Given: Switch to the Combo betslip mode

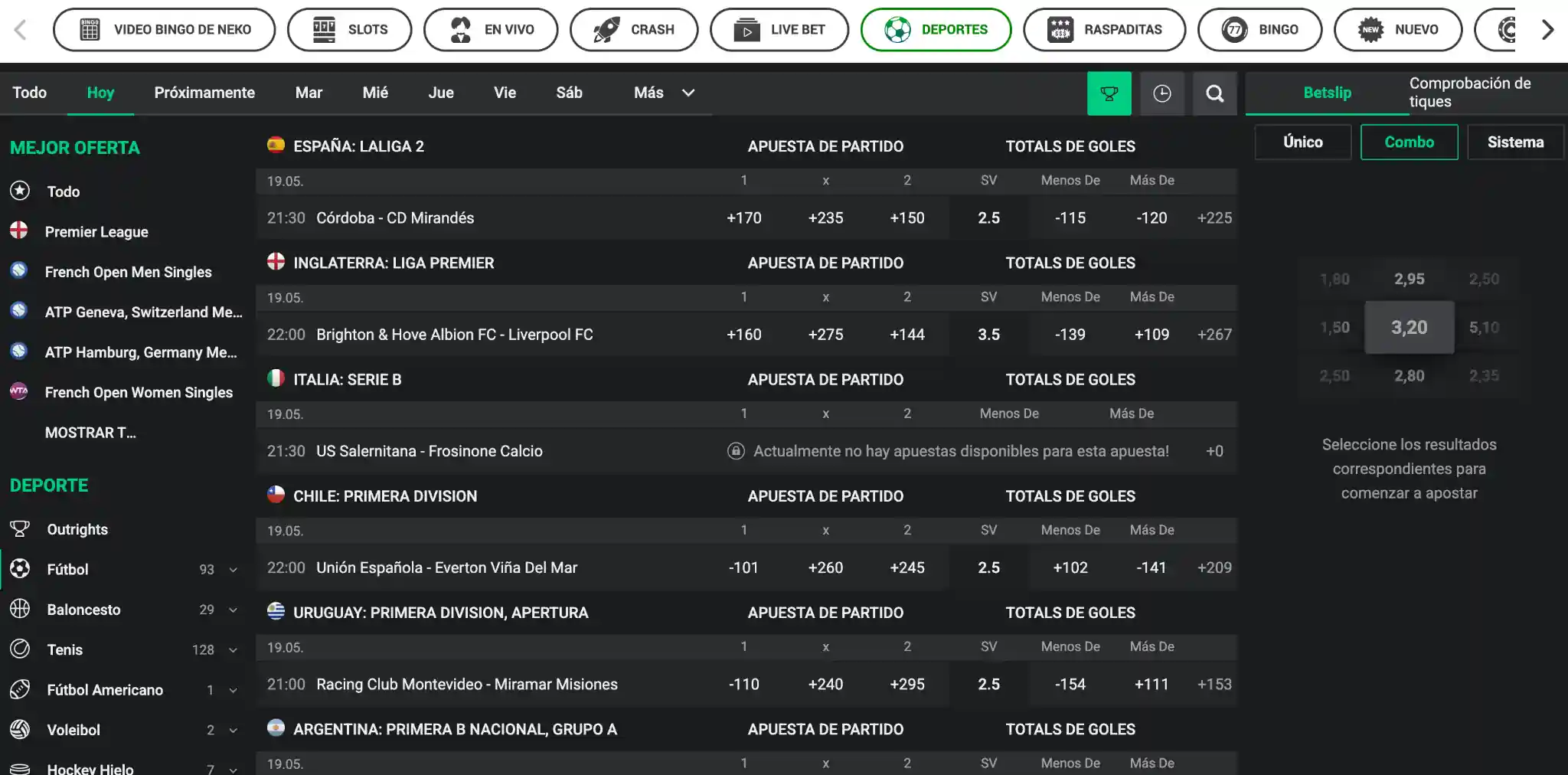Looking at the screenshot, I should pos(1409,142).
